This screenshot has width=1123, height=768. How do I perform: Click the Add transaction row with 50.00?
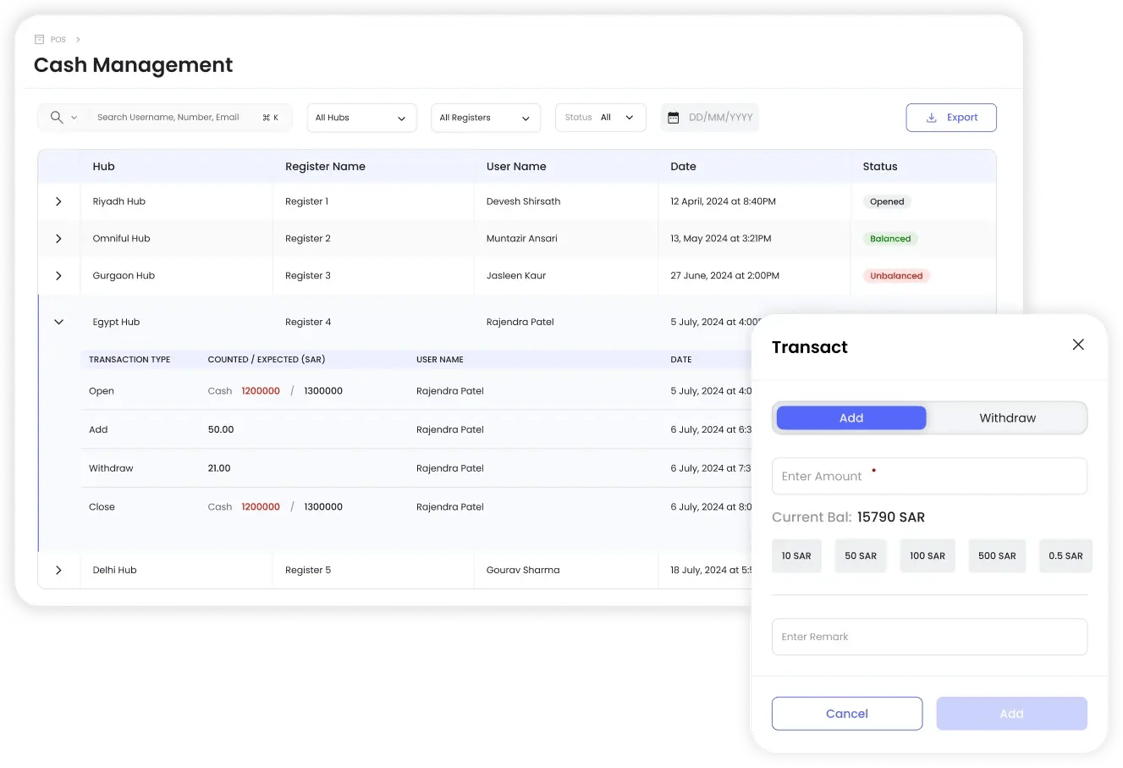pos(98,430)
